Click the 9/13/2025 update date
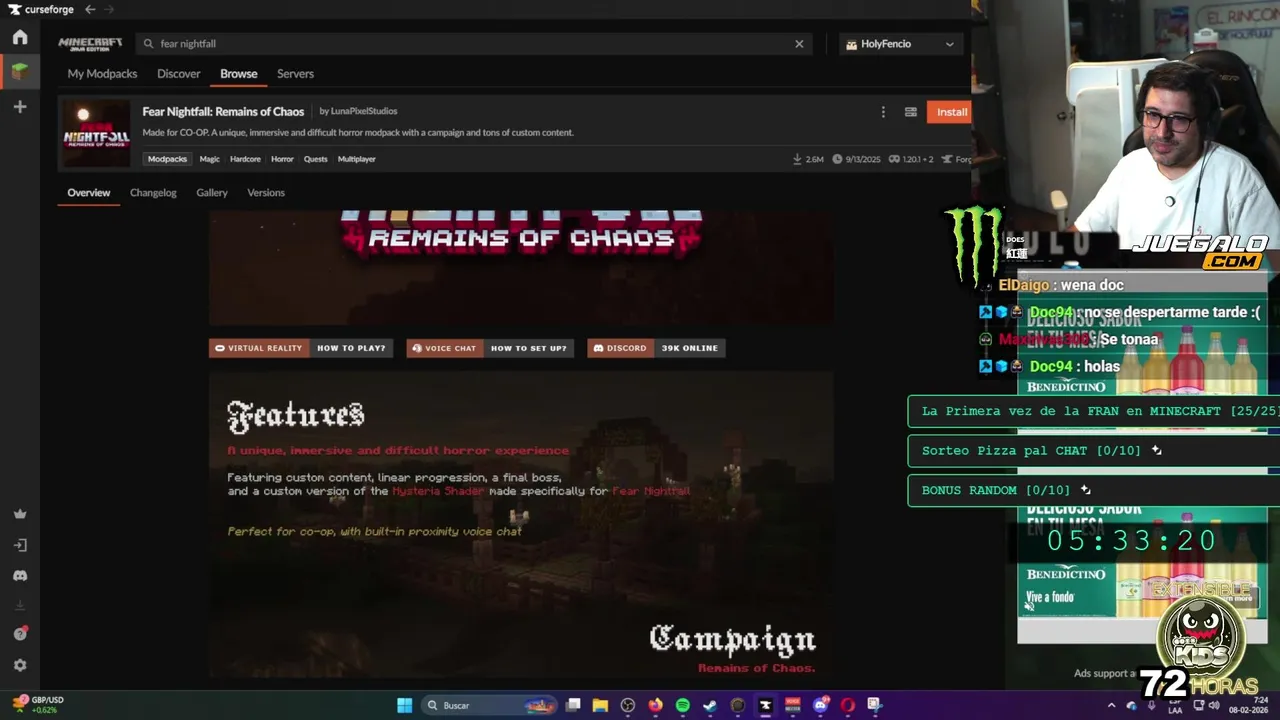The width and height of the screenshot is (1280, 720). 855,159
